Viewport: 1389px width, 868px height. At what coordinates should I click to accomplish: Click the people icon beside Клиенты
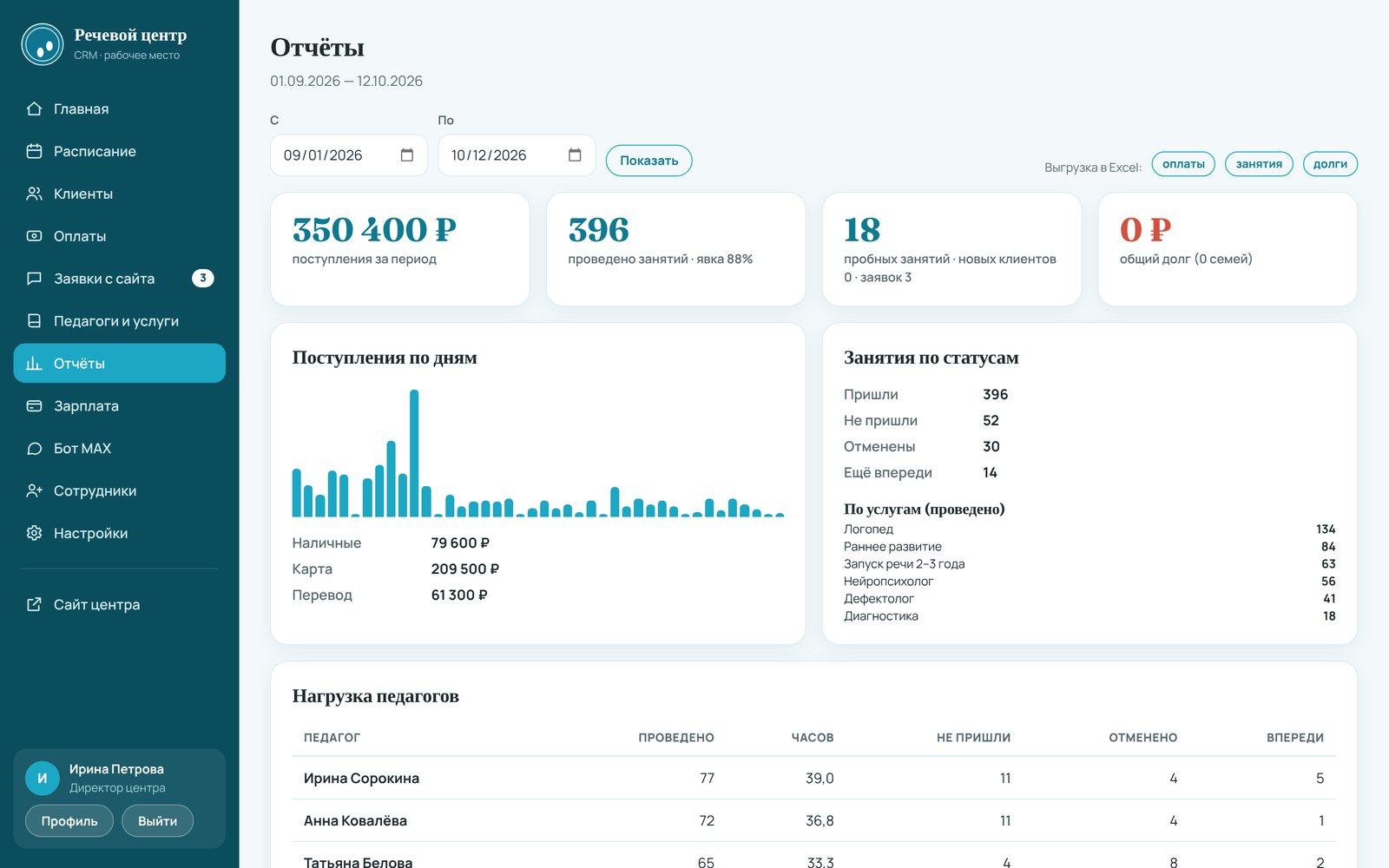pyautogui.click(x=34, y=194)
